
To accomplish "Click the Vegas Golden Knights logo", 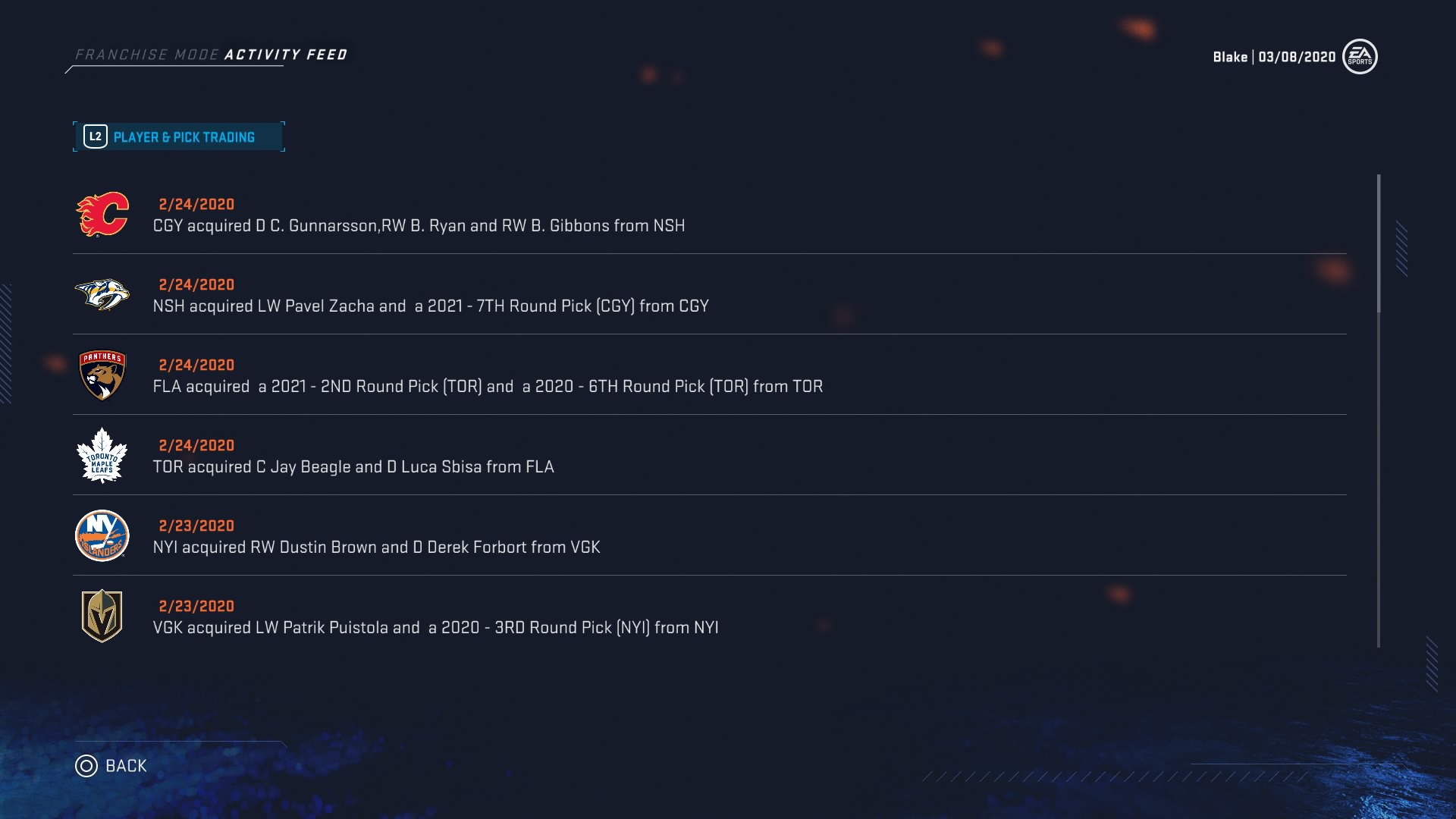I will point(102,616).
